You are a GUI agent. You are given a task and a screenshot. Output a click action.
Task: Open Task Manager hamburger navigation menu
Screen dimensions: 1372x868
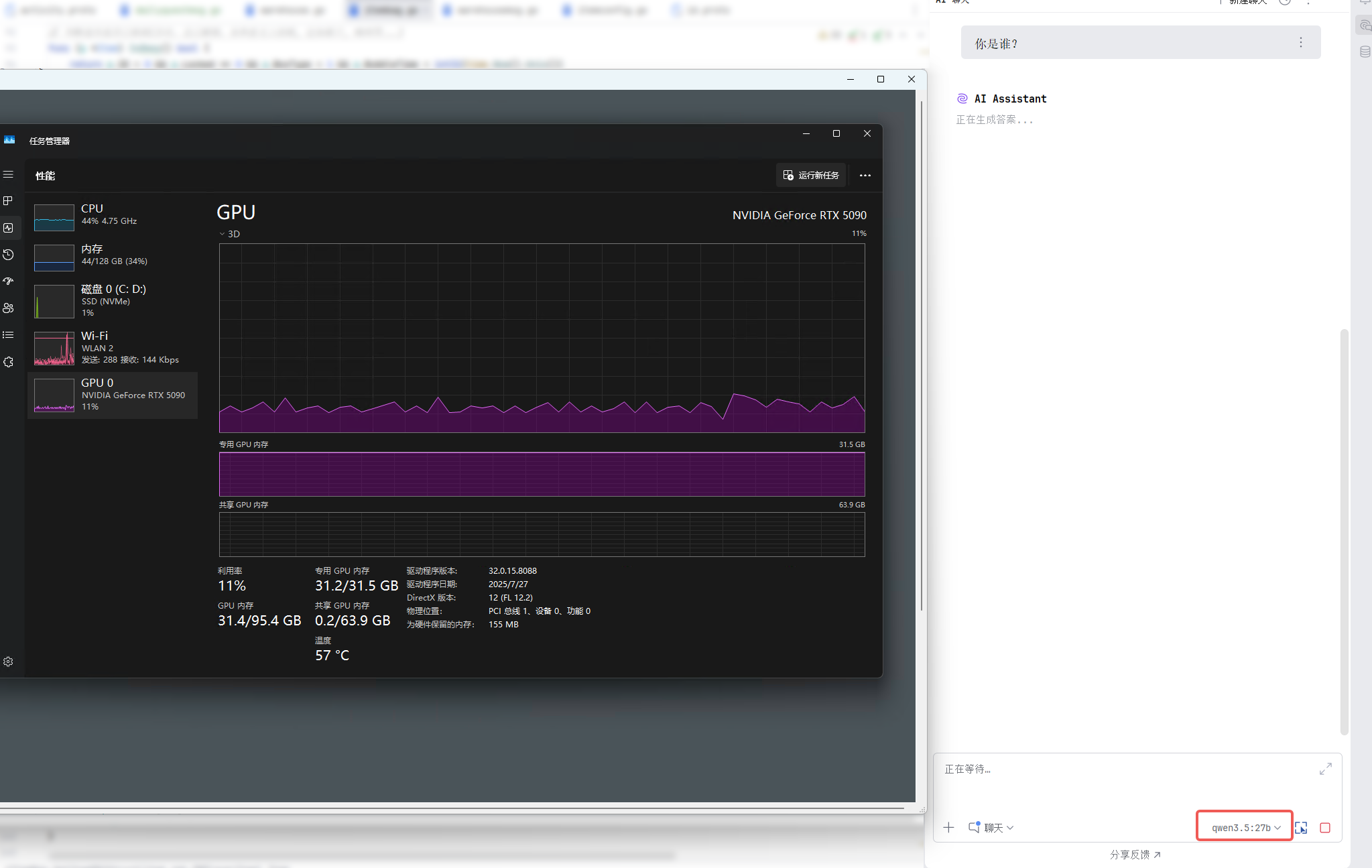tap(8, 174)
